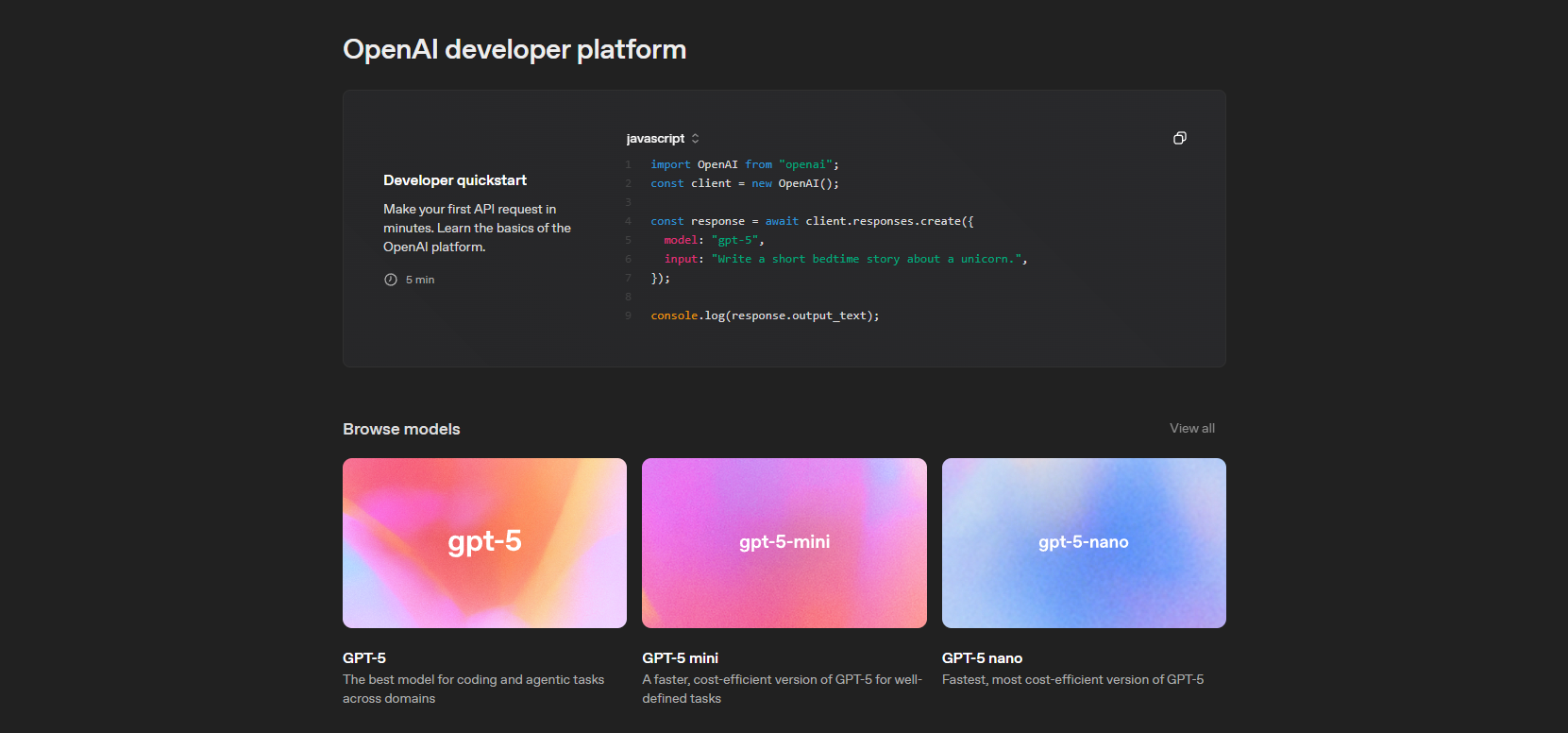Click the clock icon beside 5 min
This screenshot has height=733, width=1568.
click(x=391, y=280)
